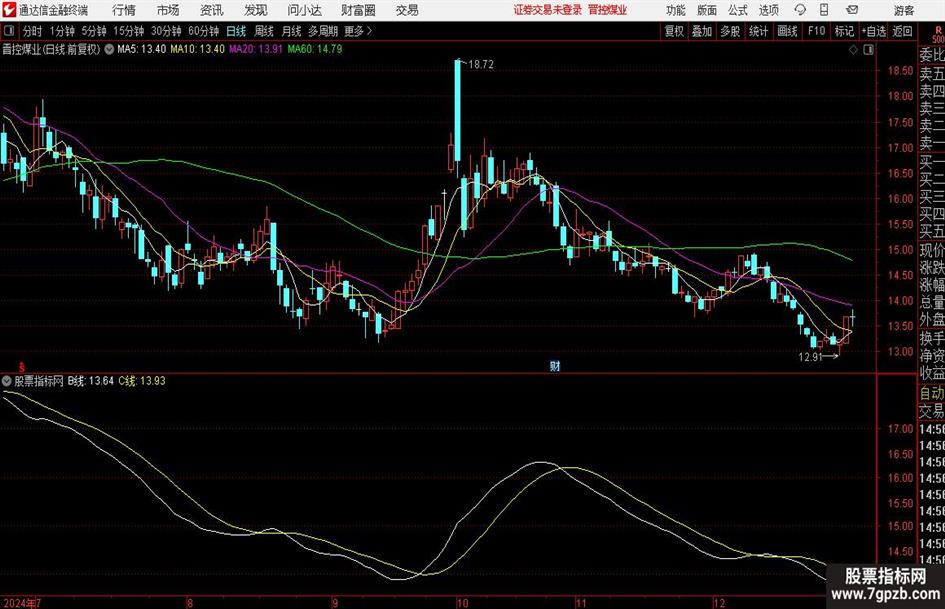Click the 统计 statistics button
This screenshot has width=945, height=609.
tap(758, 31)
